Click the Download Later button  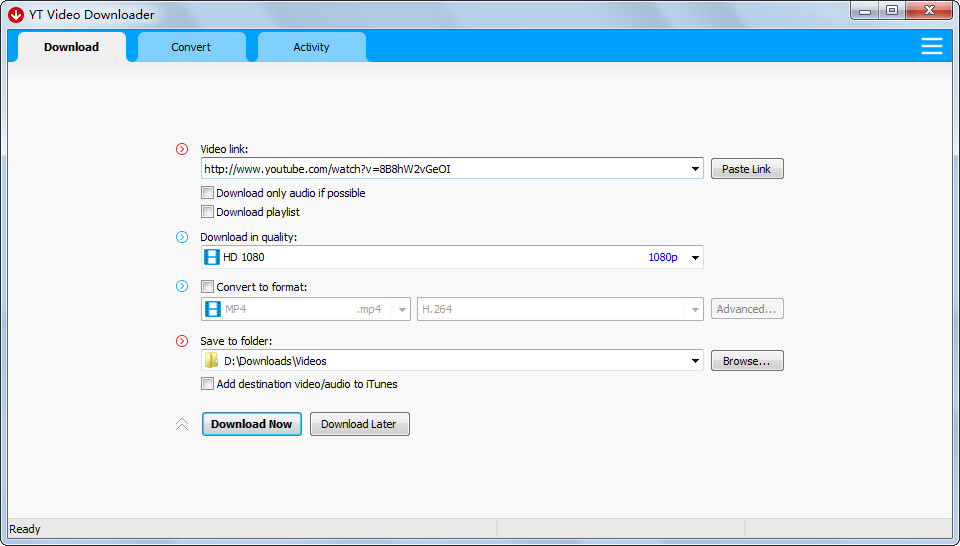[359, 424]
